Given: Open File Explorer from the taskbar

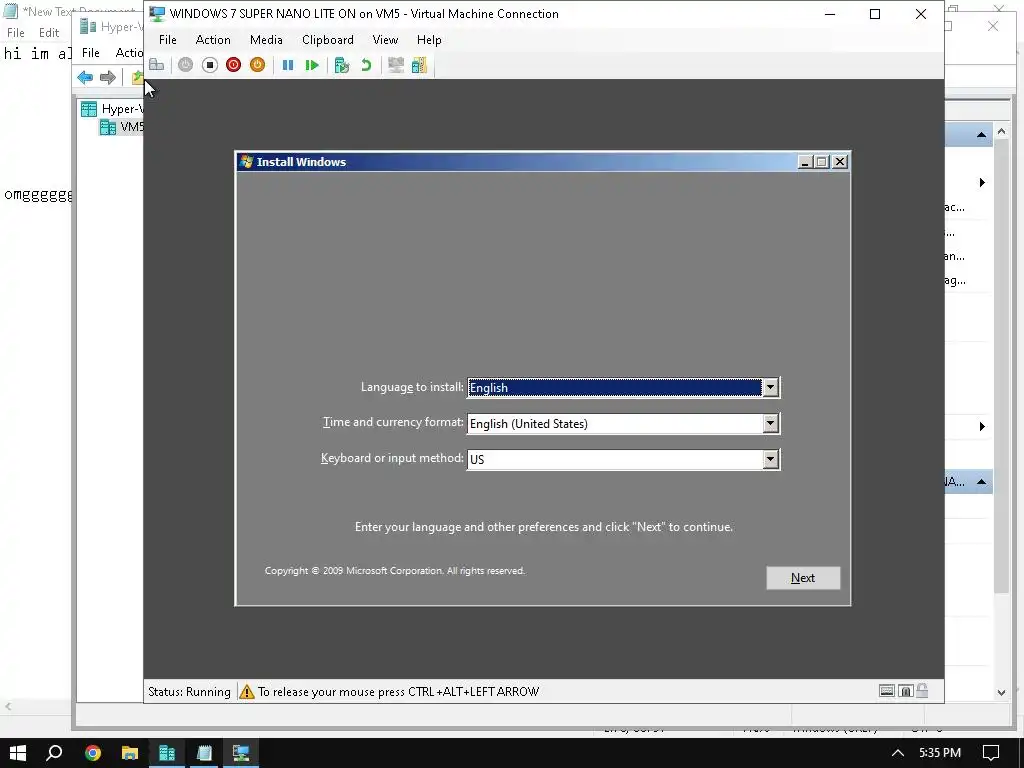Looking at the screenshot, I should [130, 753].
